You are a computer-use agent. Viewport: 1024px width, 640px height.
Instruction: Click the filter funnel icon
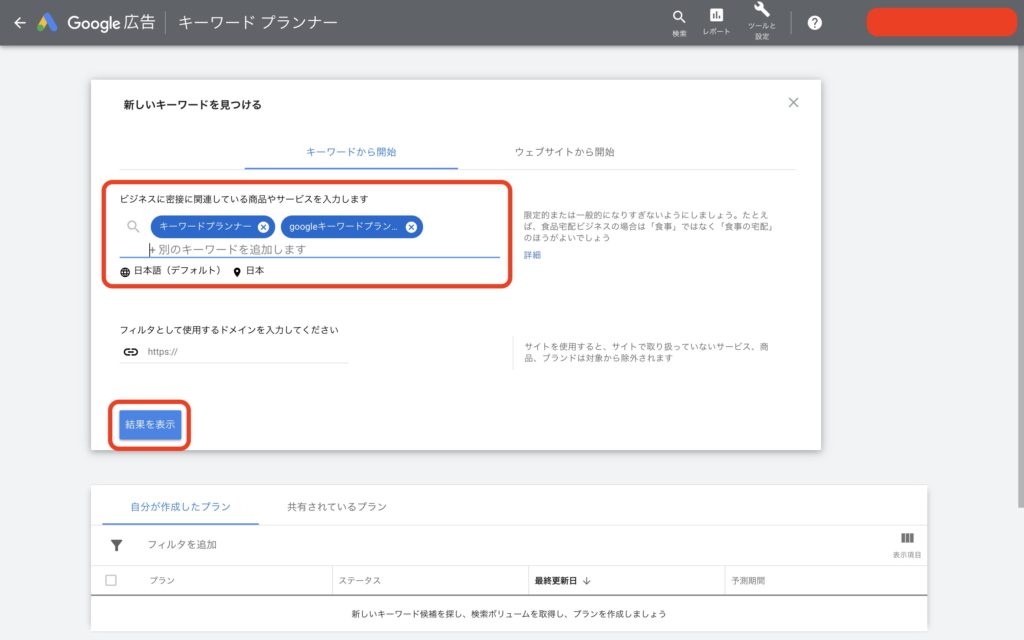coord(116,545)
